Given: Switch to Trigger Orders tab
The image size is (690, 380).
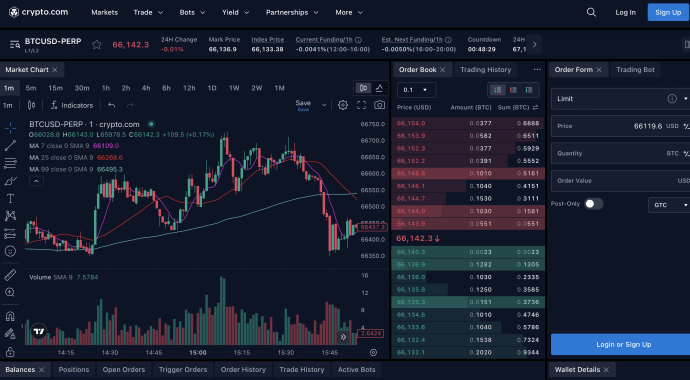Looking at the screenshot, I should [x=183, y=369].
